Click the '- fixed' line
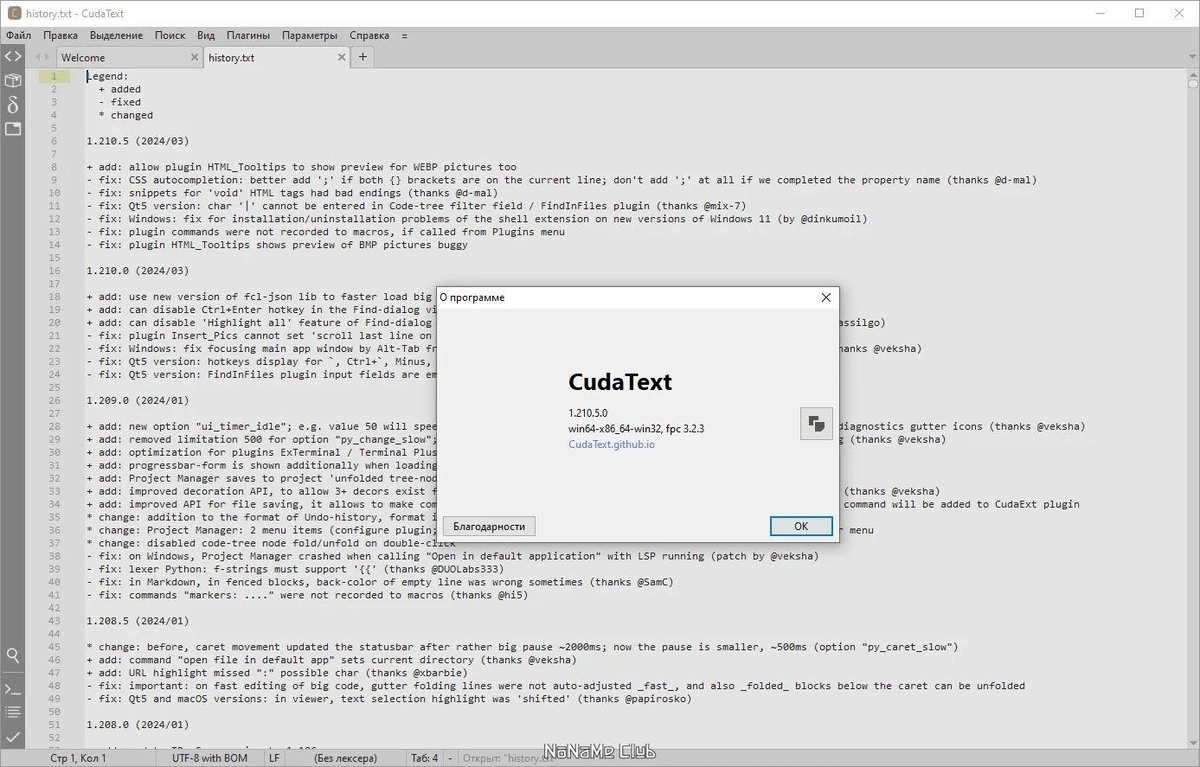The image size is (1200, 767). [120, 102]
